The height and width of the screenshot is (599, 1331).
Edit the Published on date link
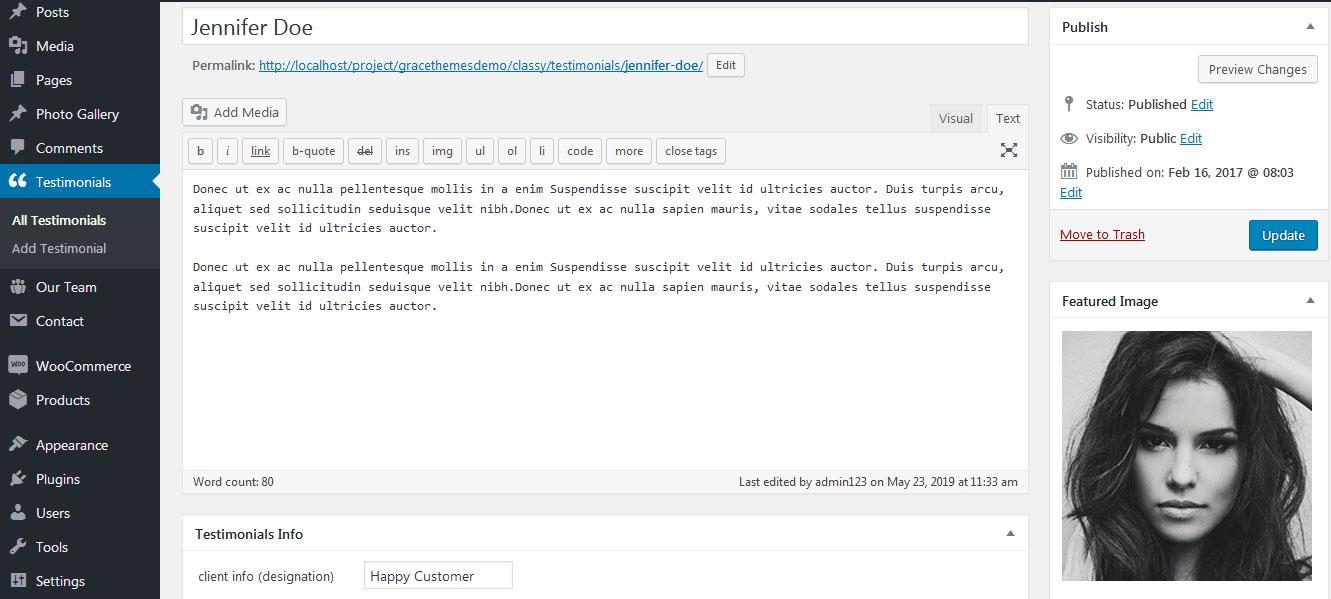click(1071, 192)
